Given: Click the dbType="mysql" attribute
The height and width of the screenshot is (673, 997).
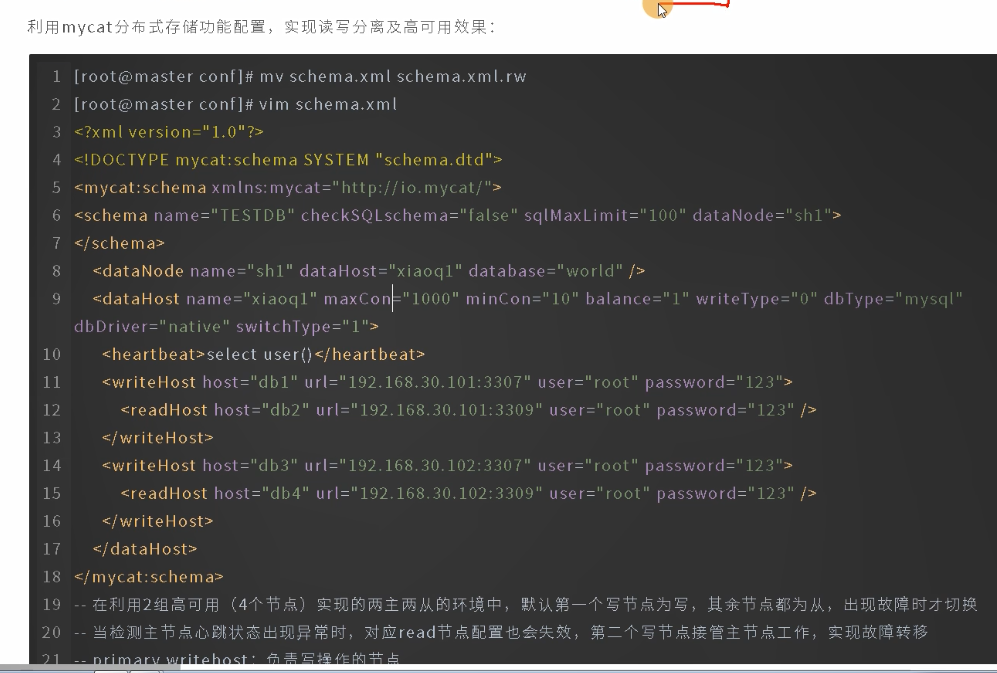Looking at the screenshot, I should pyautogui.click(x=893, y=299).
